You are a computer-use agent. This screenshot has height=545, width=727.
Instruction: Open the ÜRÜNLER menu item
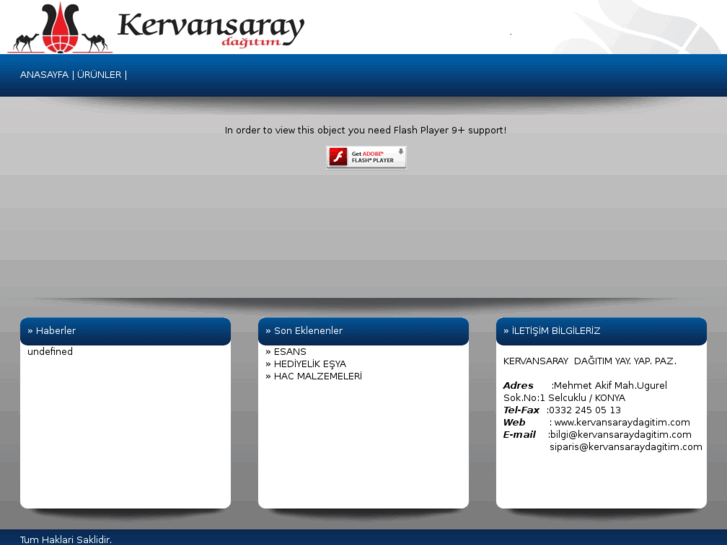tap(99, 75)
